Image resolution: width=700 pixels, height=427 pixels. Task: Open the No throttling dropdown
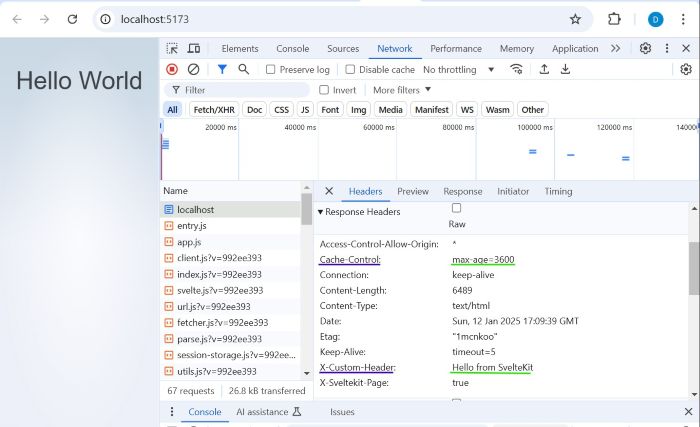click(459, 70)
